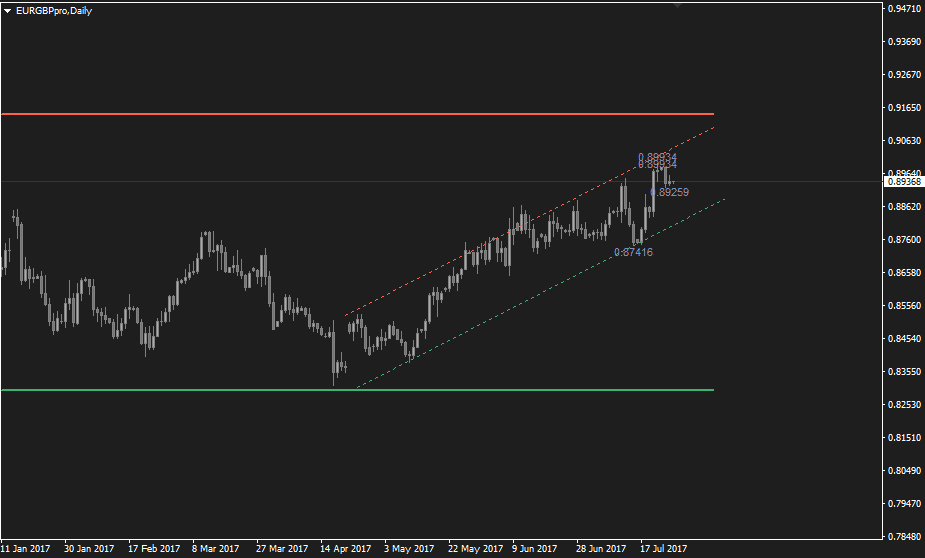Click the 3 May 2017 date label
The width and height of the screenshot is (925, 558).
(408, 549)
